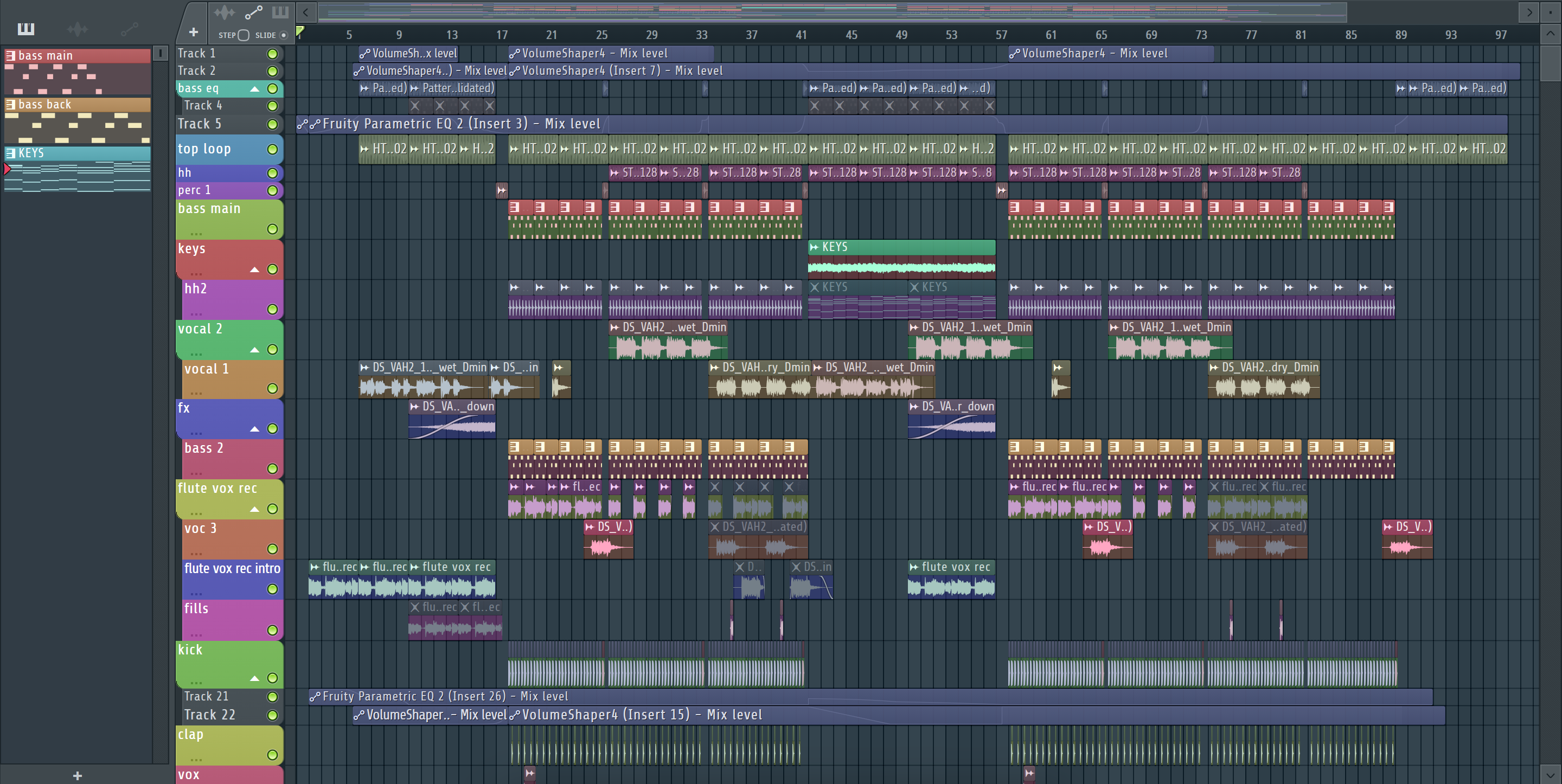Select the SLIDE radio option
Screen dimensions: 1562x784
coord(283,35)
